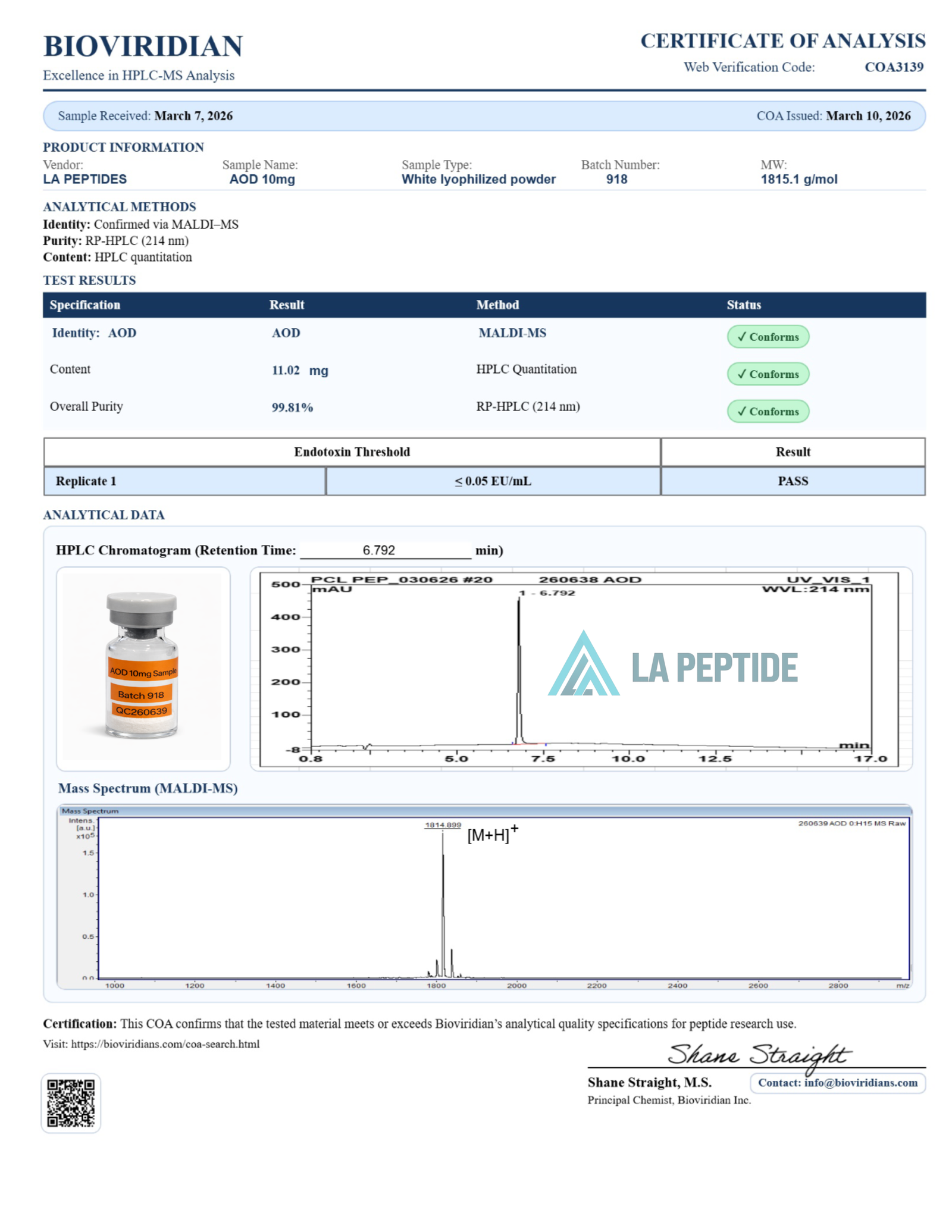This screenshot has height=1232, width=952.
Task: Click the LA PEPTIDE triangle logo
Action: (x=584, y=663)
